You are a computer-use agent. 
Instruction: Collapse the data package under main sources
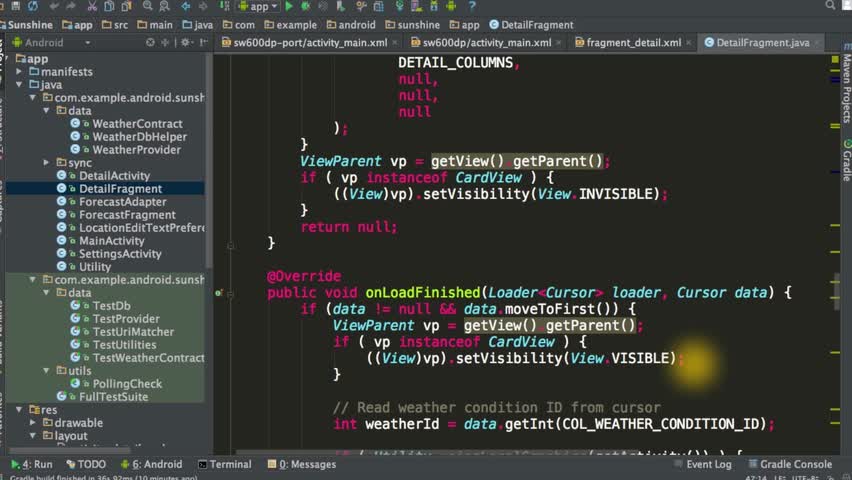(47, 110)
